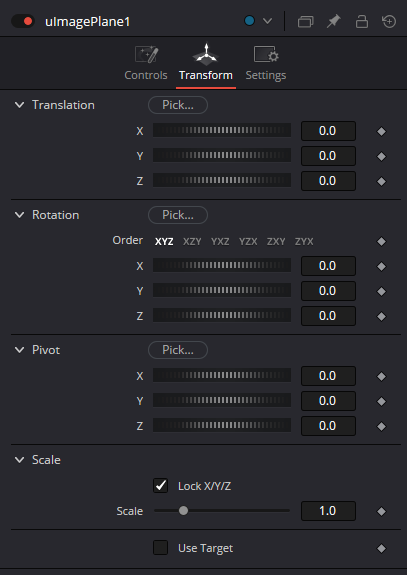This screenshot has height=575, width=407.
Task: Click the Rotation X thumbwheel slider
Action: (222, 265)
